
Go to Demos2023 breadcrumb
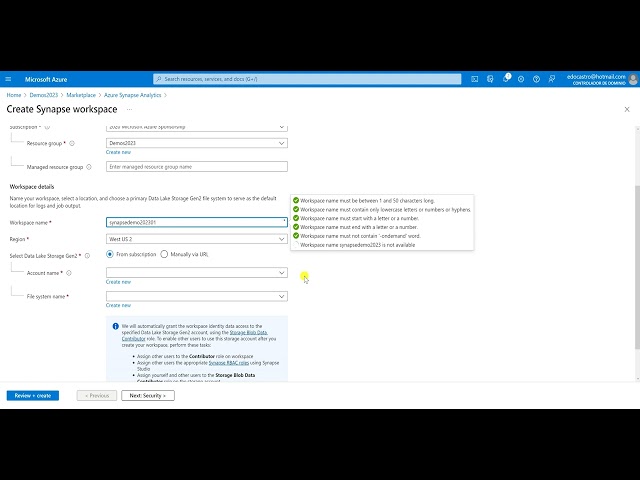point(44,95)
